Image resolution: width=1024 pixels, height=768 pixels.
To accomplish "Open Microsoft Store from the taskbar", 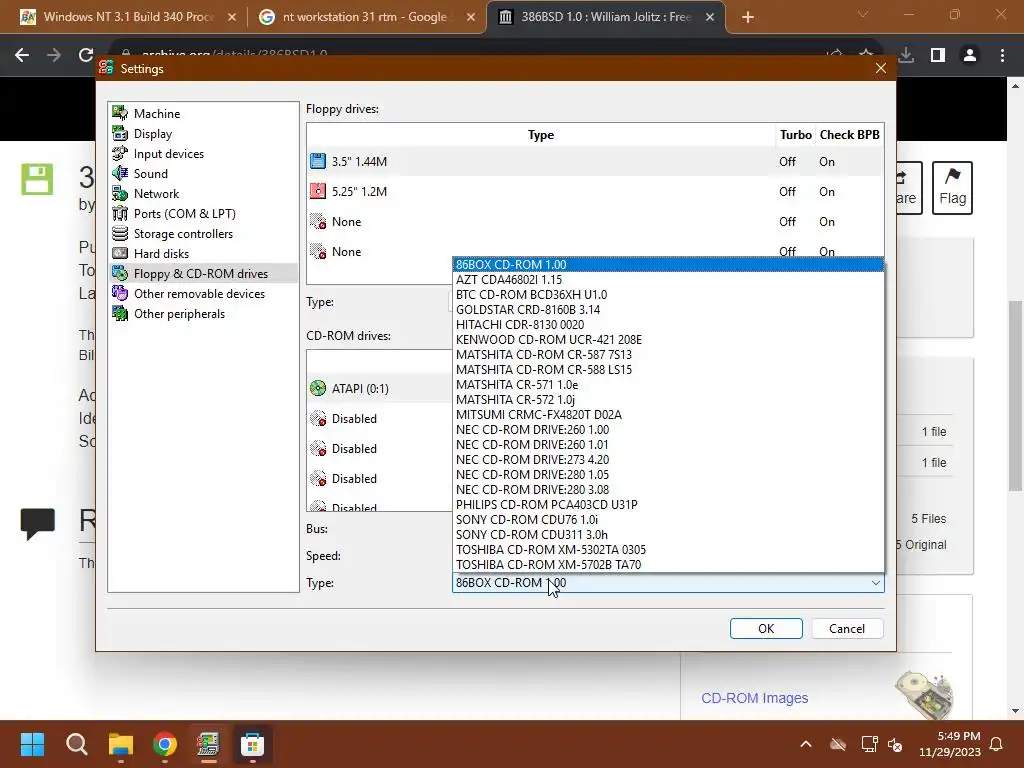I will click(x=252, y=744).
